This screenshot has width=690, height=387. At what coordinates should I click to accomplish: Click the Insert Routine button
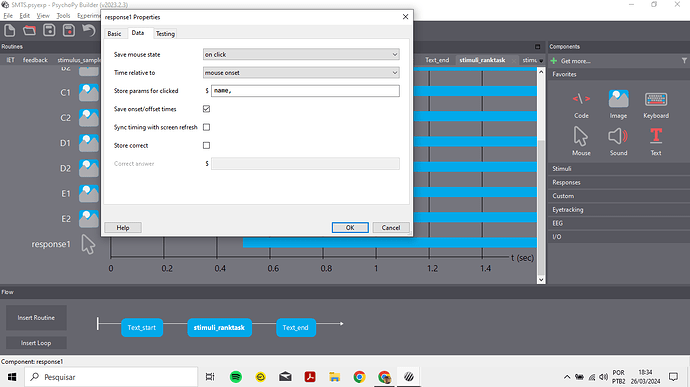tap(36, 317)
